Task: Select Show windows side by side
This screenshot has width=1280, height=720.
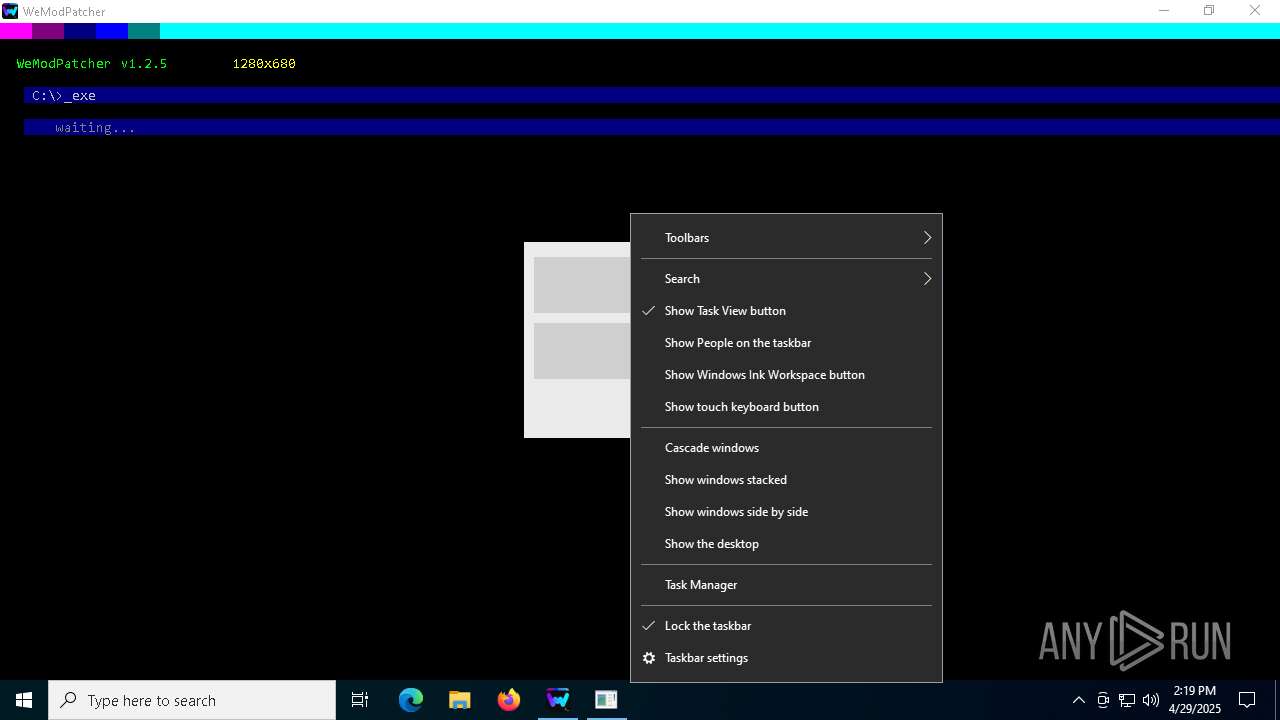Action: point(786,512)
